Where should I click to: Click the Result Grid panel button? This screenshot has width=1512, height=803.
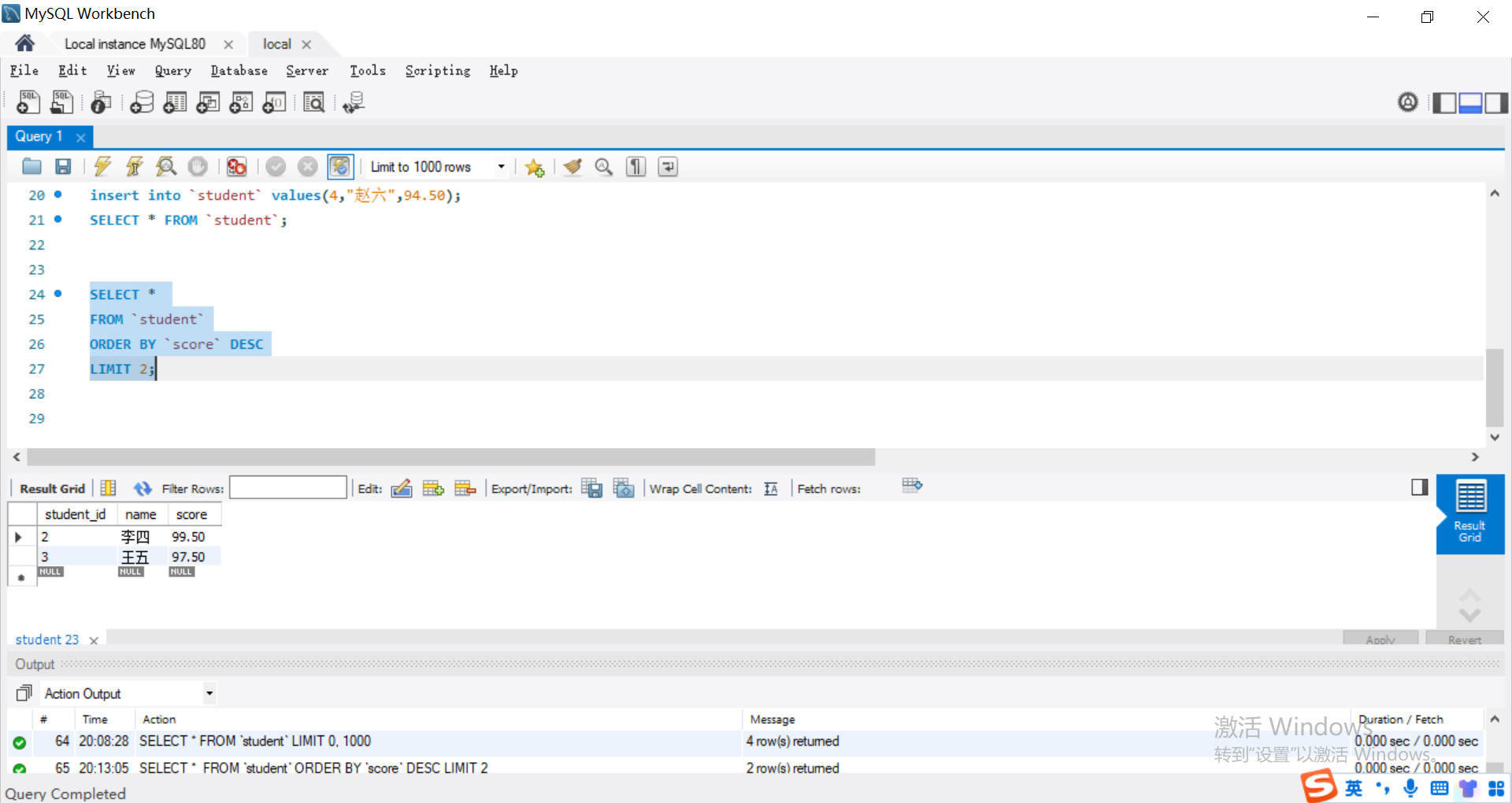[x=1469, y=513]
